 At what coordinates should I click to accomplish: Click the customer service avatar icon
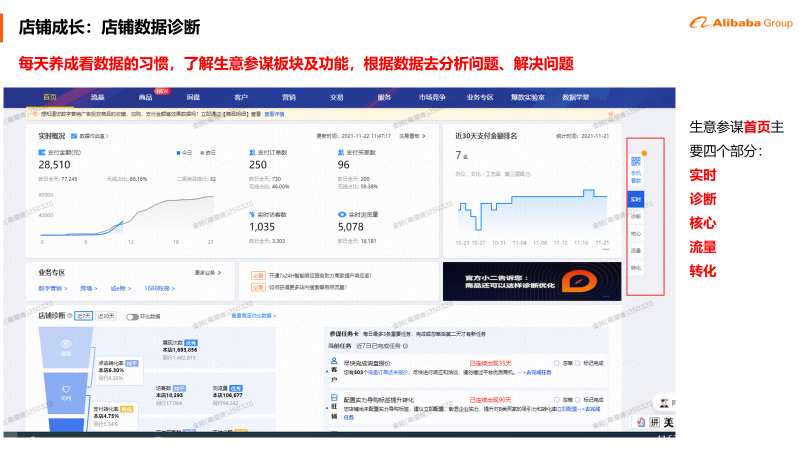click(664, 403)
